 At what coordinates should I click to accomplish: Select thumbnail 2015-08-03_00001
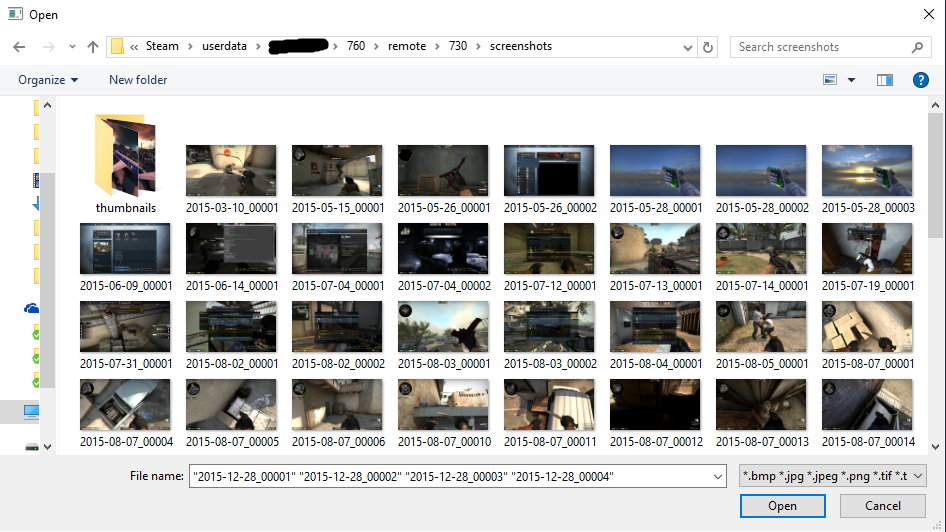tap(443, 326)
